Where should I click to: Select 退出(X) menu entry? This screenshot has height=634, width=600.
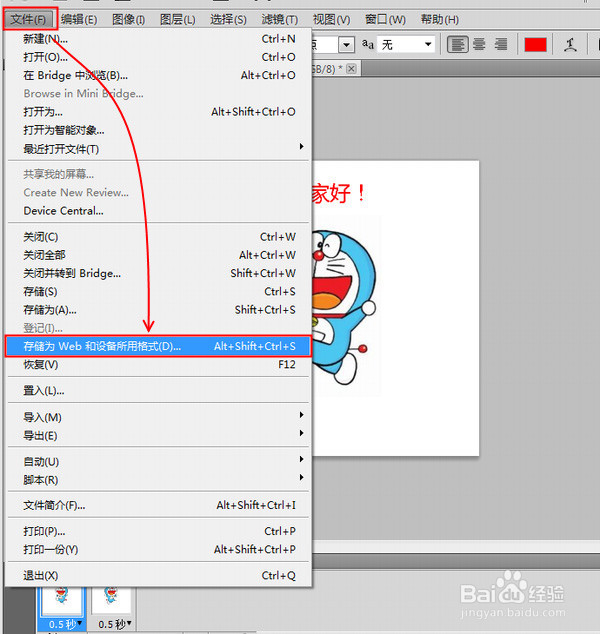coord(158,575)
